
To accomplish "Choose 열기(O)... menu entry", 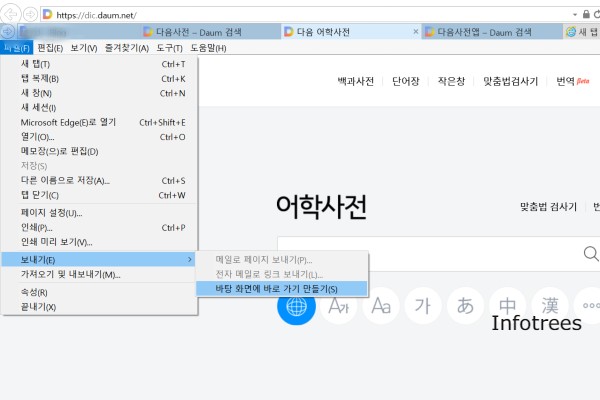I will point(99,137).
